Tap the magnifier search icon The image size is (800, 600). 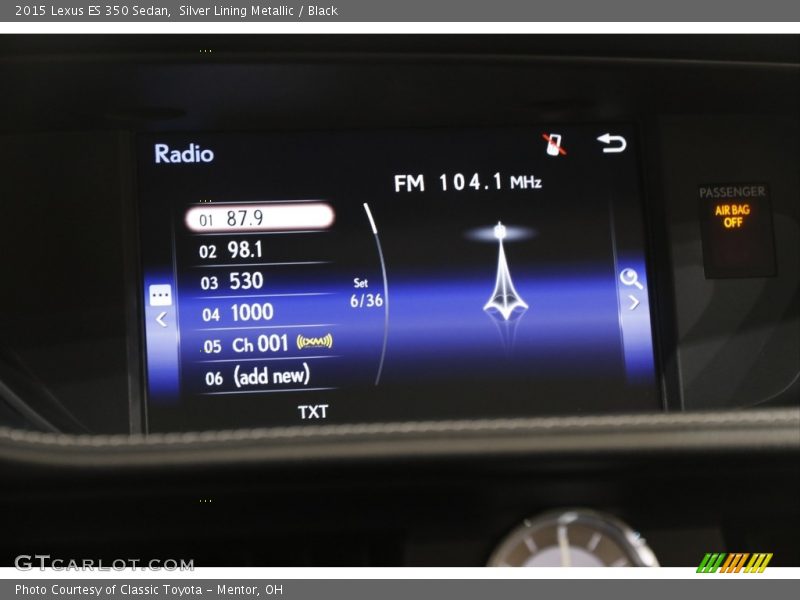pyautogui.click(x=631, y=279)
